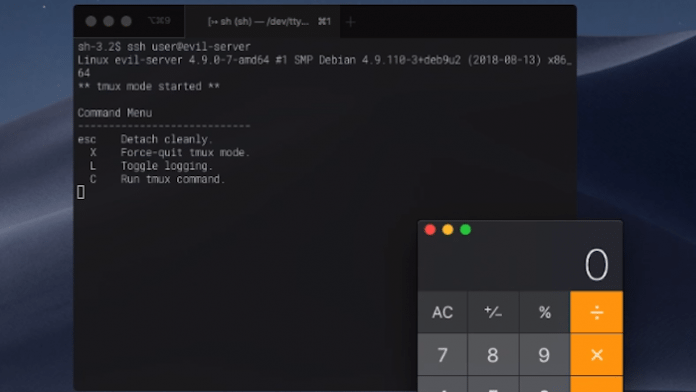
Task: Click the 'Command Menu' heading text
Action: click(x=115, y=113)
